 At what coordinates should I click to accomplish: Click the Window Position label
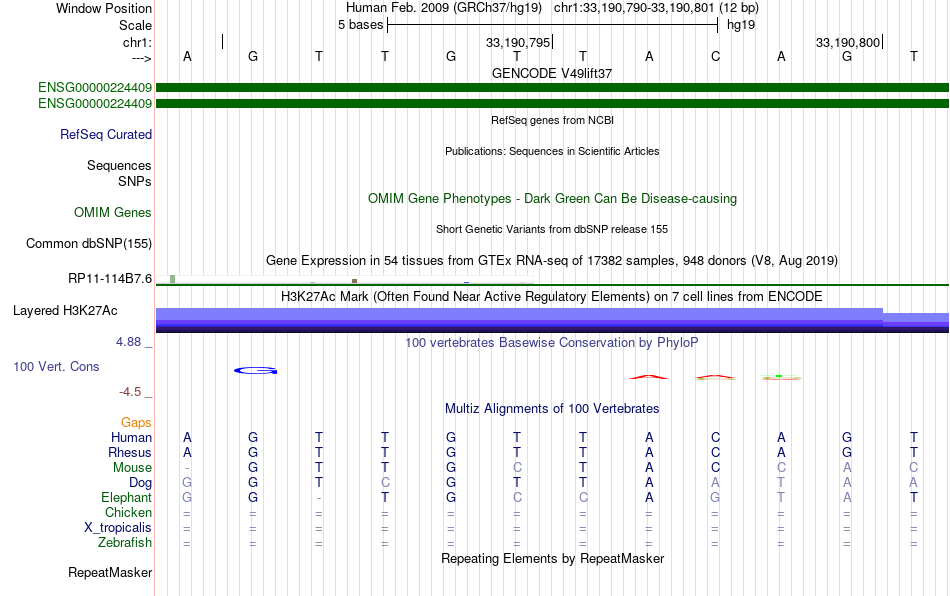point(104,8)
